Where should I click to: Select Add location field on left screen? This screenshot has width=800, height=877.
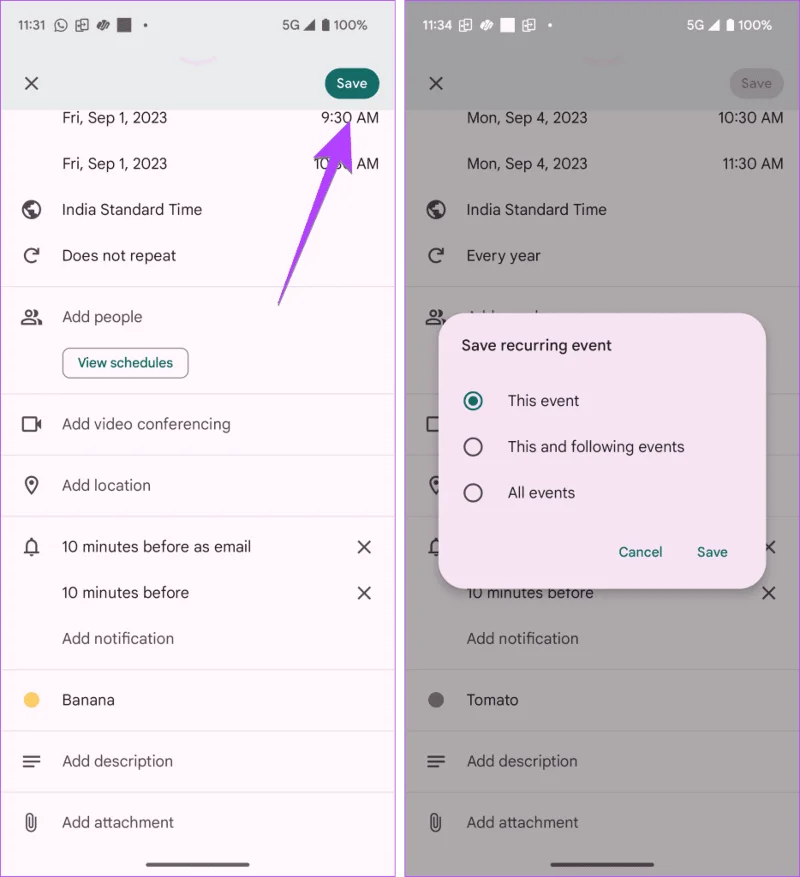click(106, 485)
